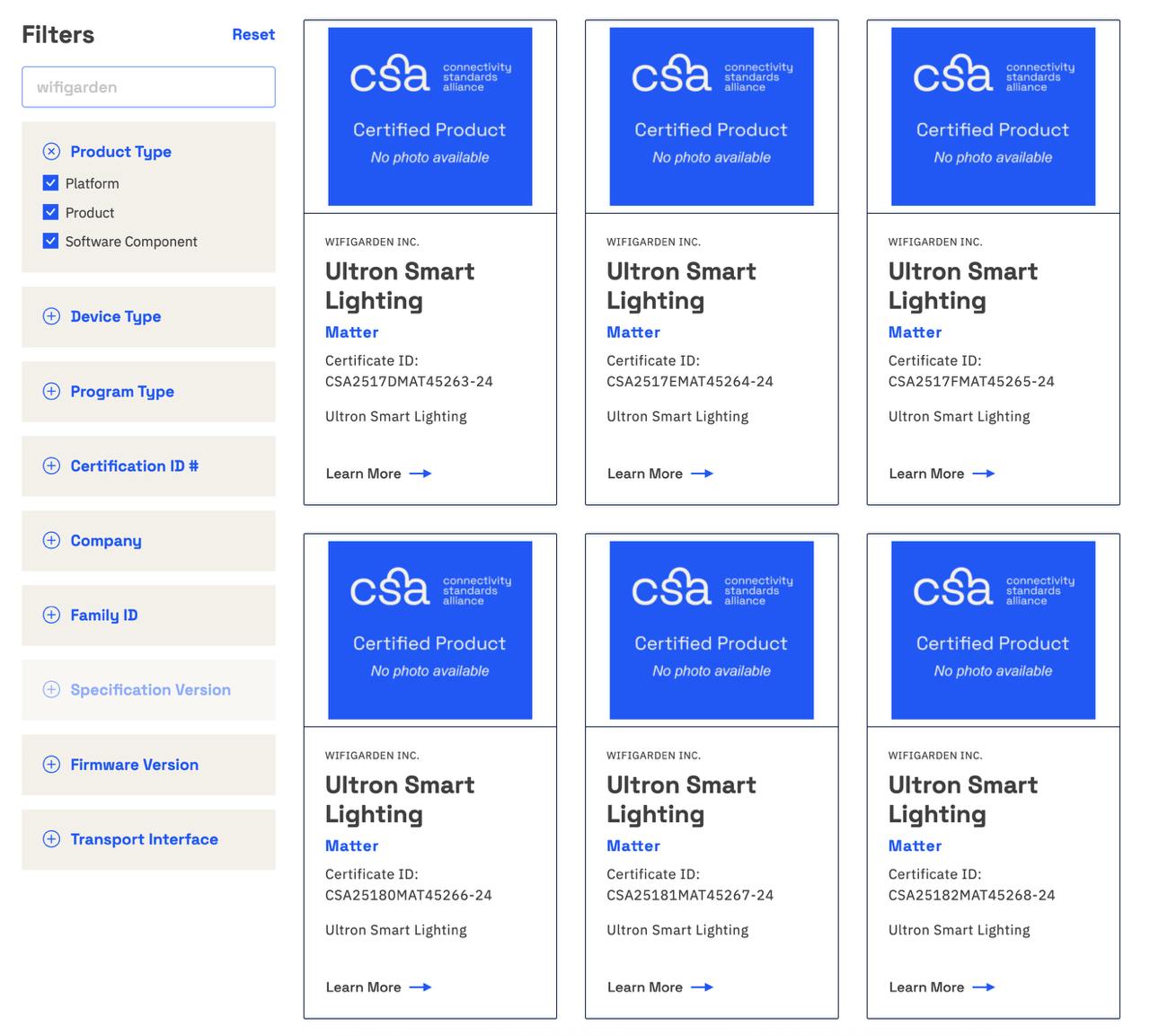Click Ultron Smart Lighting title above CSA25181MAT45267-24
Image resolution: width=1150 pixels, height=1036 pixels.
(681, 800)
